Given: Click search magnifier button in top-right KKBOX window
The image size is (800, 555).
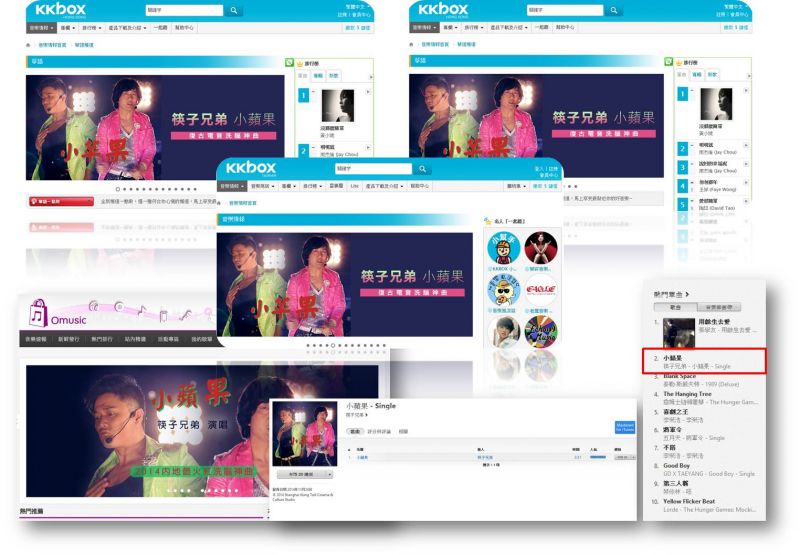Looking at the screenshot, I should point(614,10).
